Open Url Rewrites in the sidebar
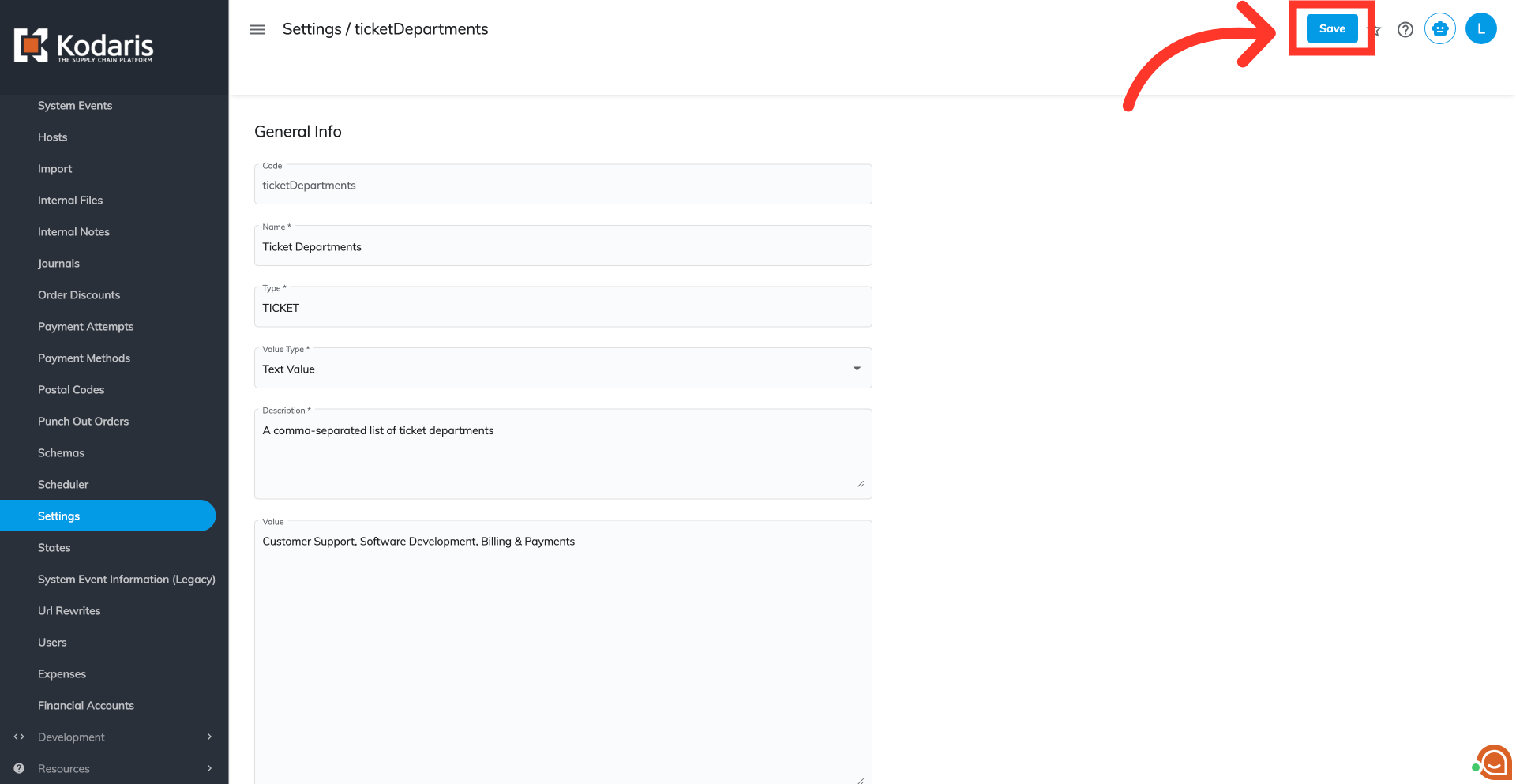The width and height of the screenshot is (1516, 784). point(69,610)
